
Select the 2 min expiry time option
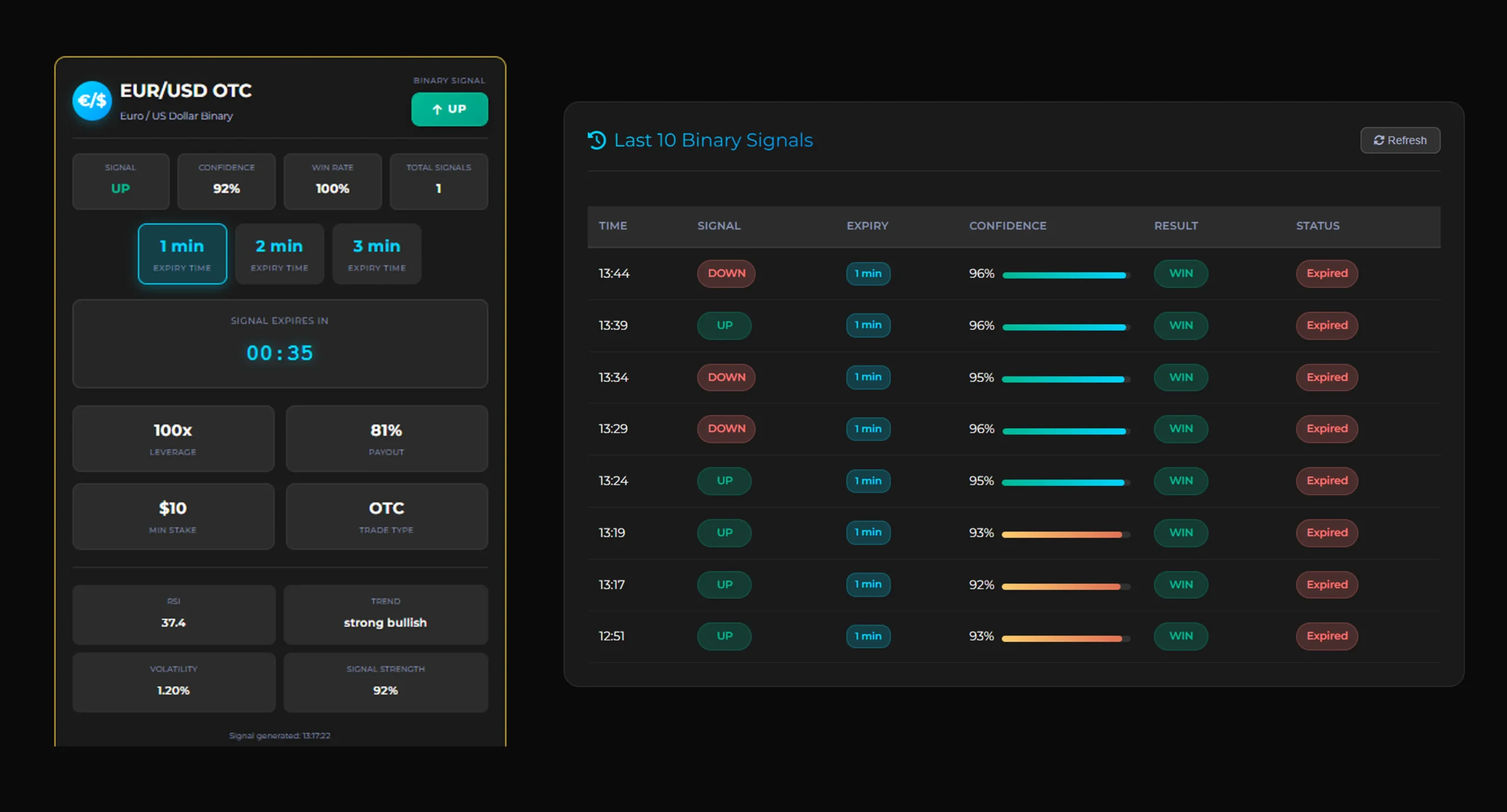(279, 254)
